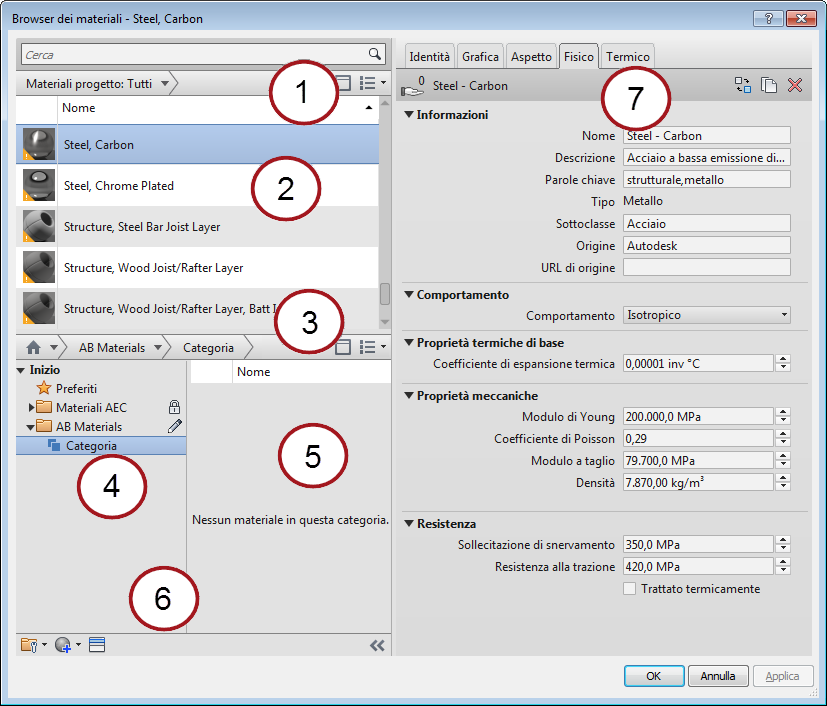Click the pencil icon beside AB Materials
Viewport: 827px width, 706px height.
click(x=175, y=426)
